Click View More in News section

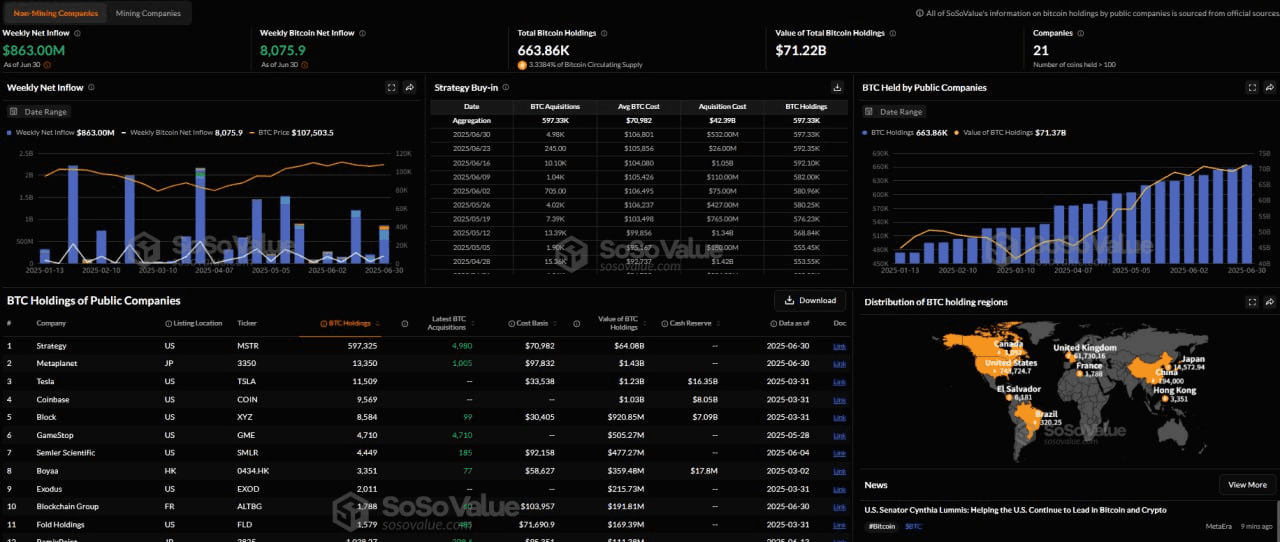pyautogui.click(x=1247, y=485)
